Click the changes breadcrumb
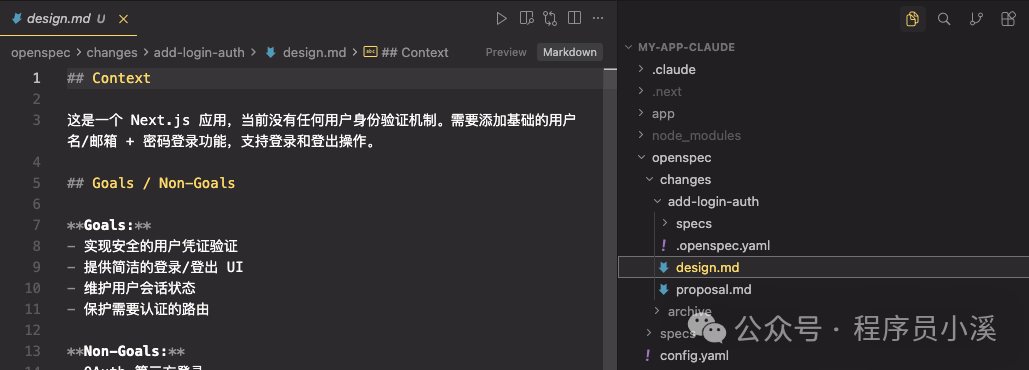The image size is (1029, 370). coord(112,52)
